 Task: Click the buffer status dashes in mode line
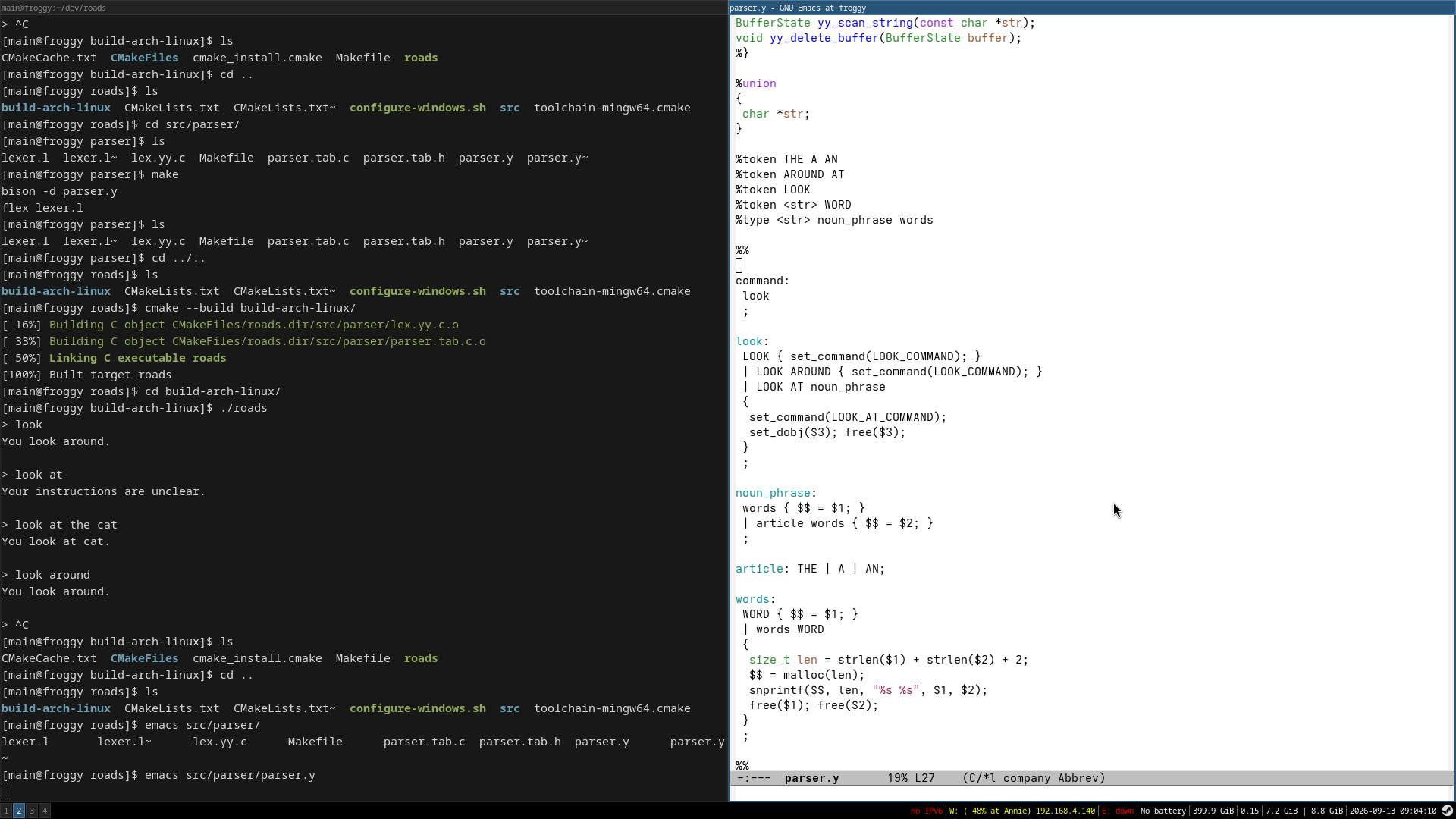pos(754,778)
